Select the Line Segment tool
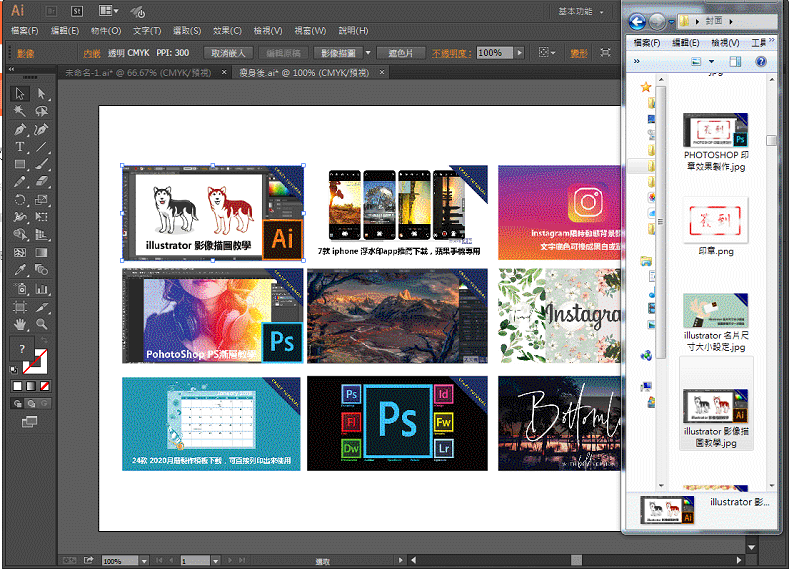The height and width of the screenshot is (569, 789). (41, 147)
